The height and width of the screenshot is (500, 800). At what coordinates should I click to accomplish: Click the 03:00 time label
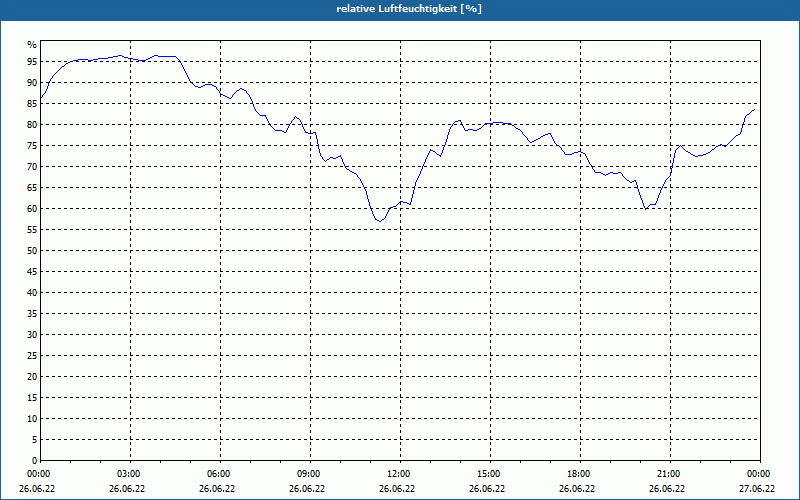131,474
